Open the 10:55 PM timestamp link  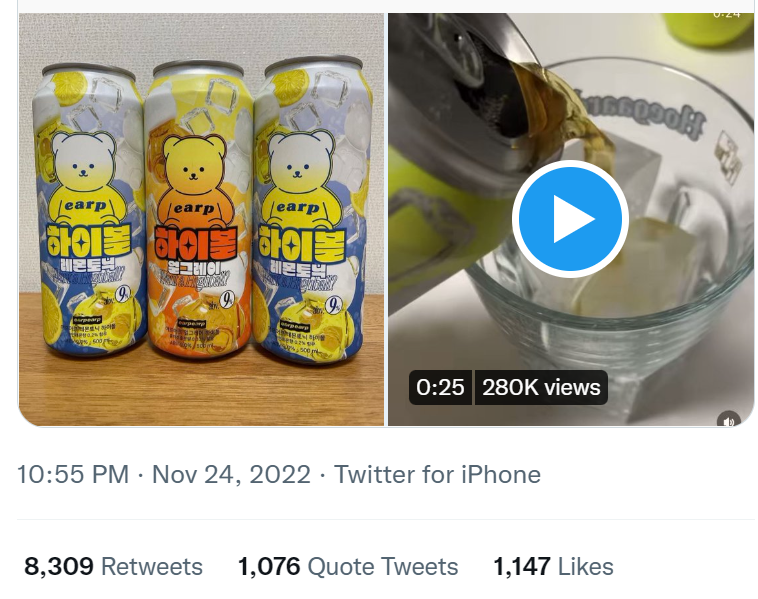(72, 474)
